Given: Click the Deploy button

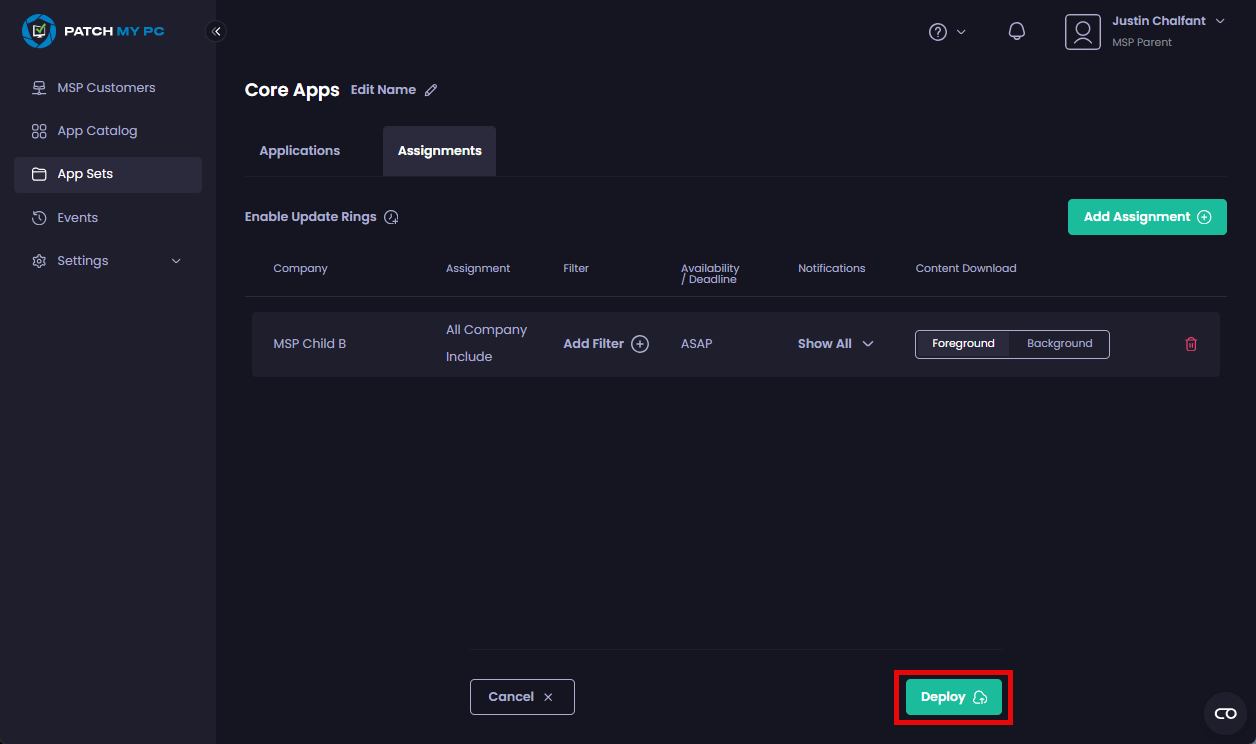Looking at the screenshot, I should point(952,697).
